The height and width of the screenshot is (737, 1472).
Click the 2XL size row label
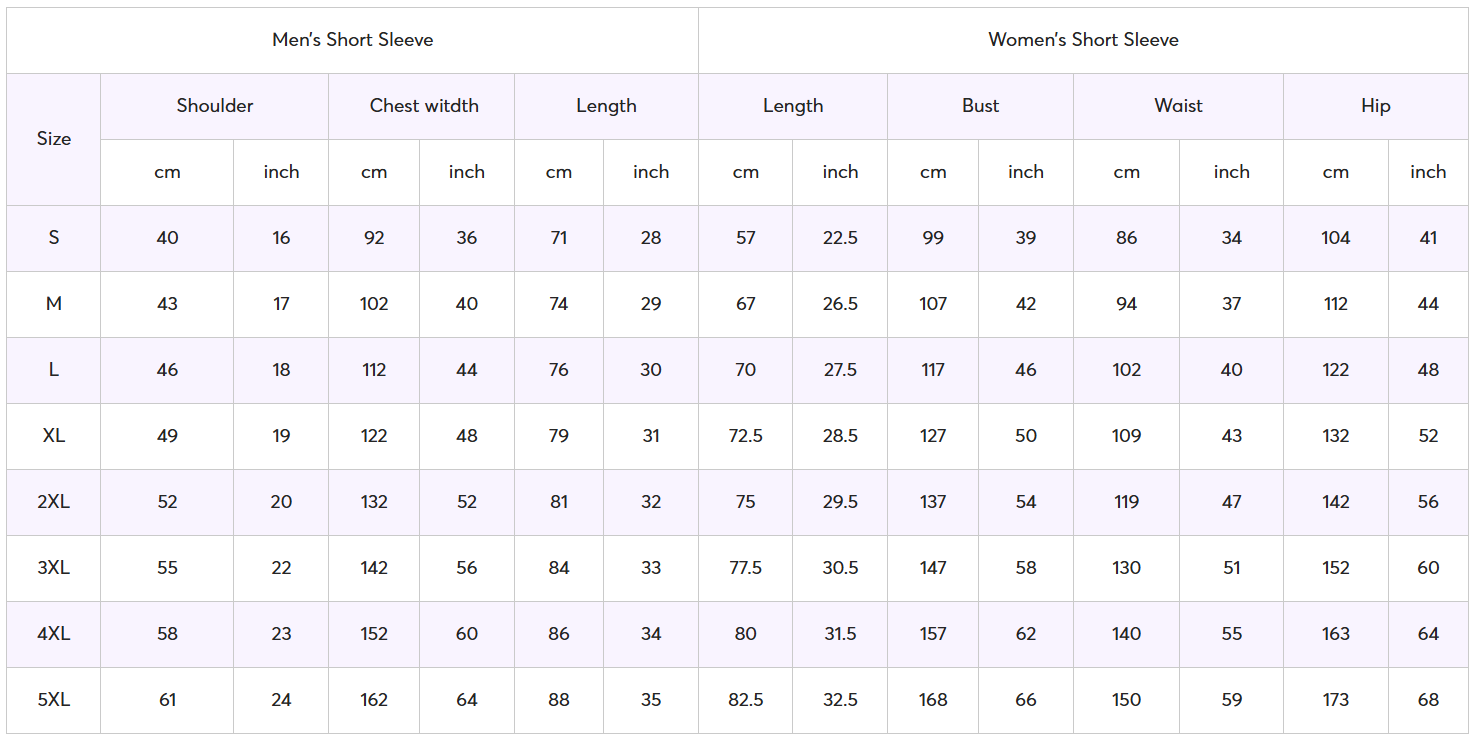(x=54, y=502)
